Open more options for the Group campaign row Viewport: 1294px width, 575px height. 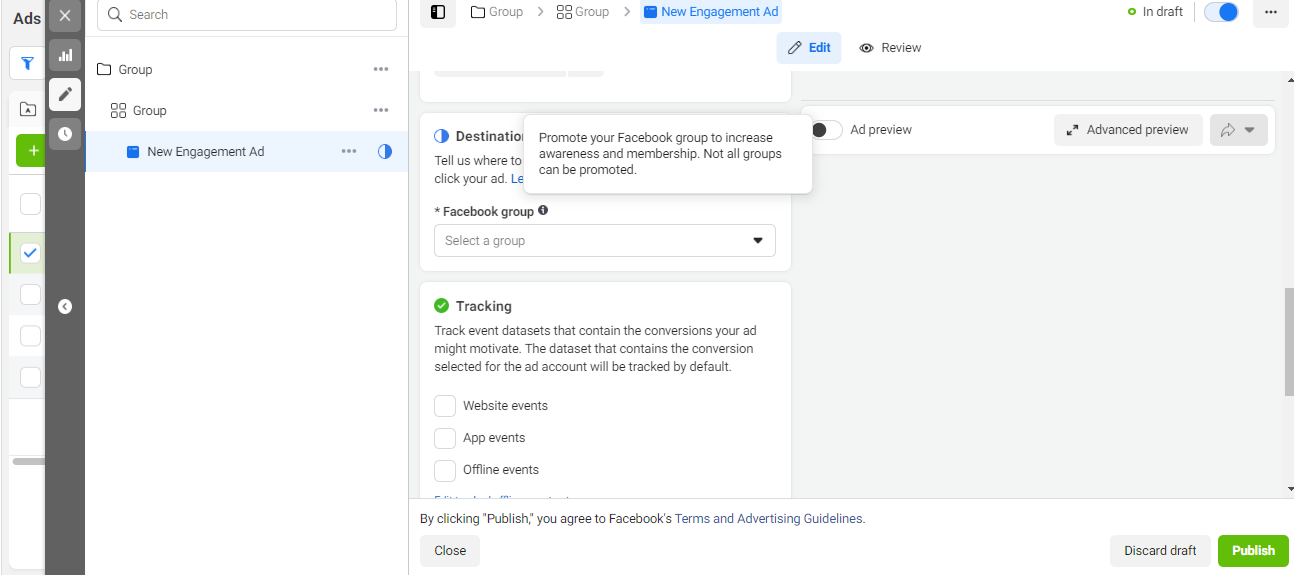coord(381,69)
